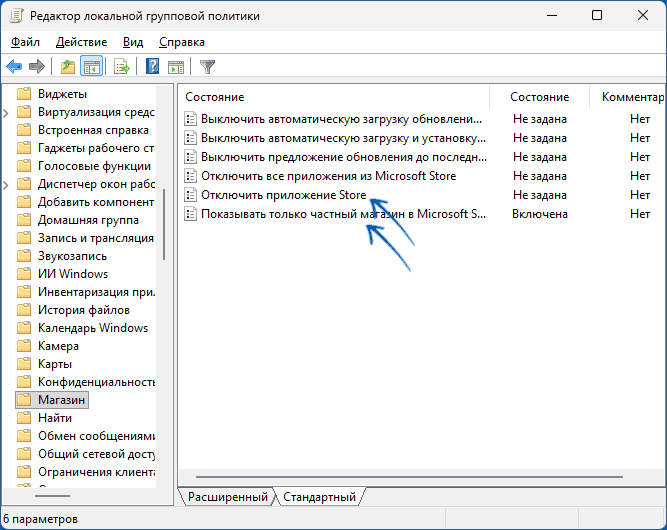Select the Гаджеты рабочего стола tree folder
667x530 pixels.
(96, 148)
